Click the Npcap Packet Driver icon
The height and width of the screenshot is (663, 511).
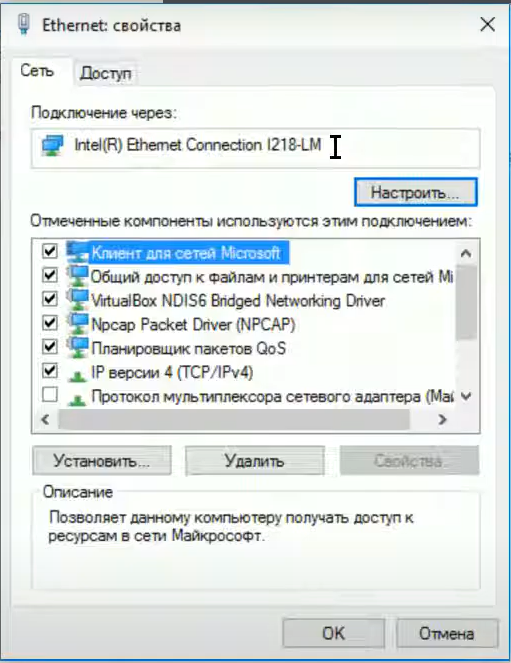pyautogui.click(x=78, y=324)
